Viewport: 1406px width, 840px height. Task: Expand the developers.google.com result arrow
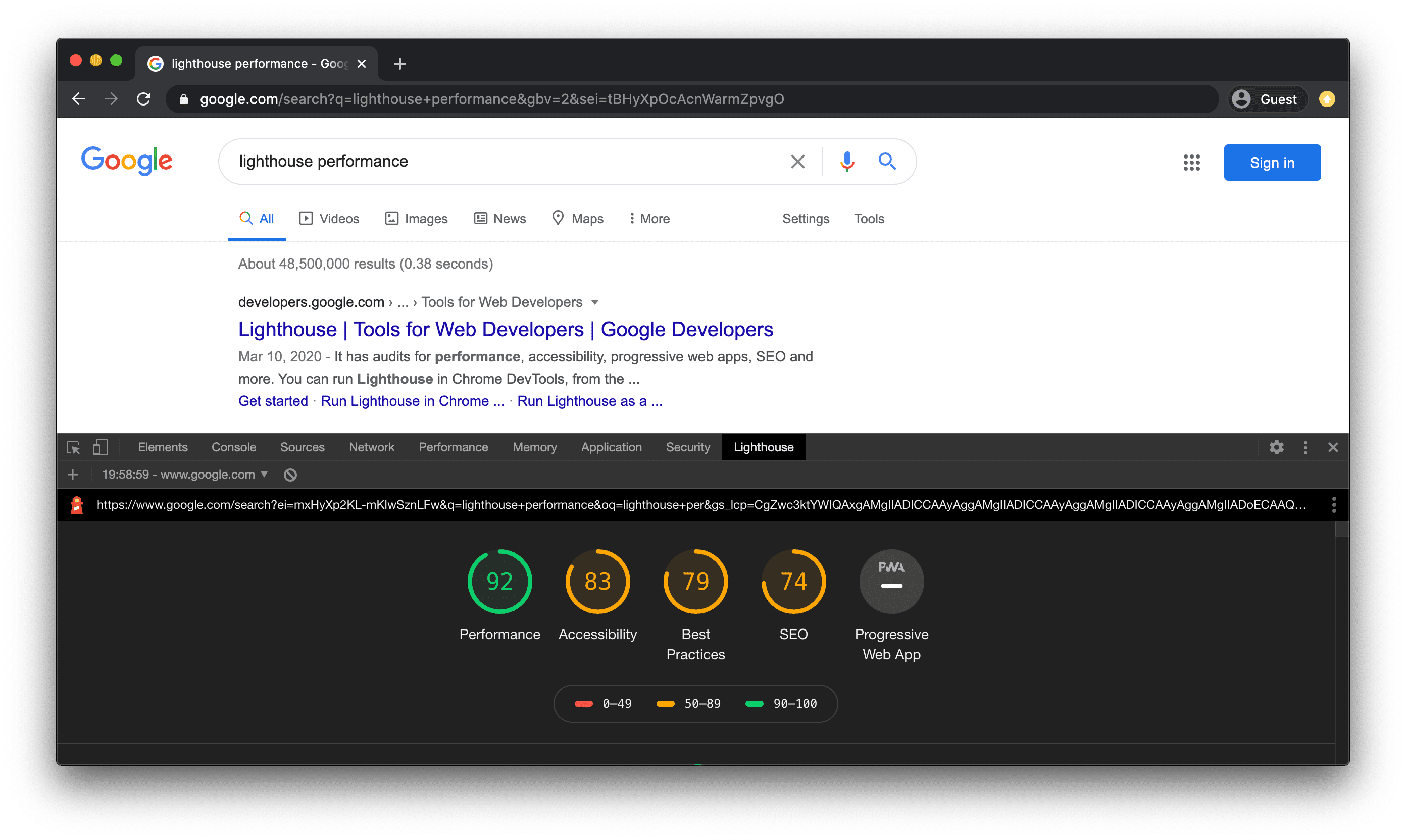point(595,302)
